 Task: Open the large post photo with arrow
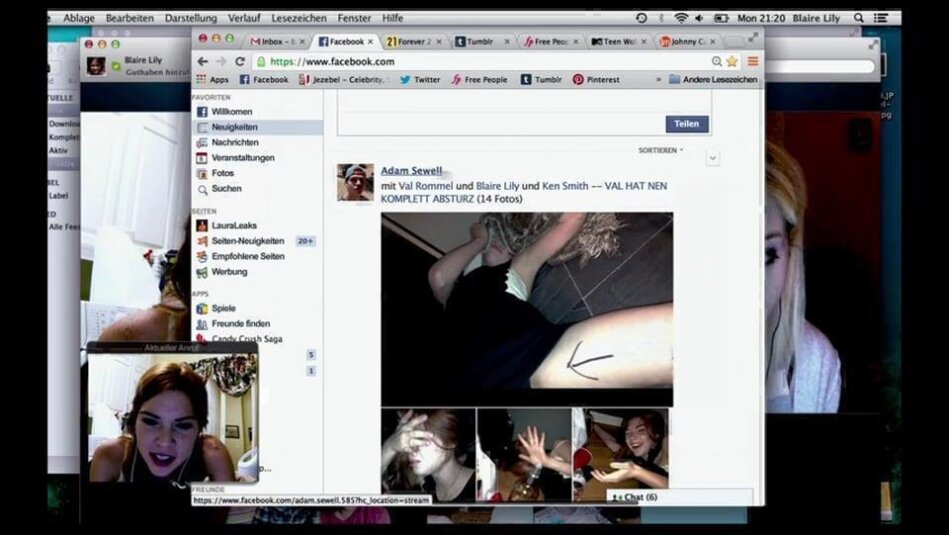coord(526,309)
